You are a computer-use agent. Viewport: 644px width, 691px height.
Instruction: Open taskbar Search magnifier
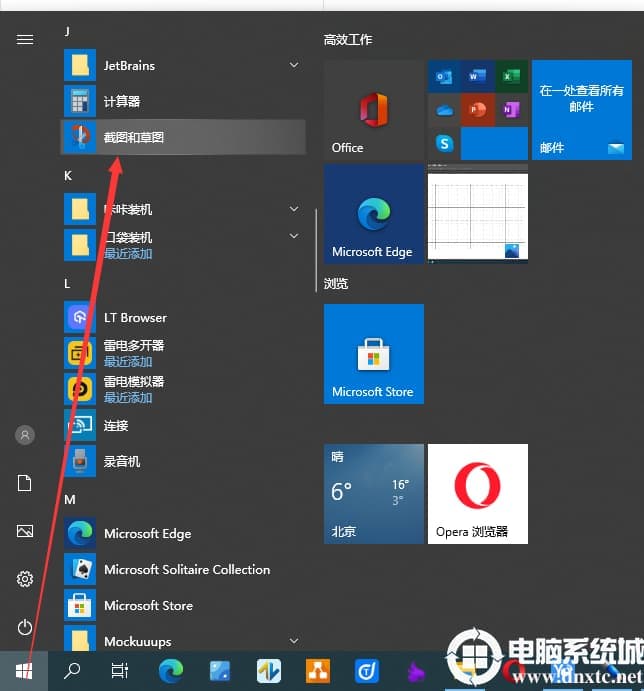pyautogui.click(x=72, y=671)
